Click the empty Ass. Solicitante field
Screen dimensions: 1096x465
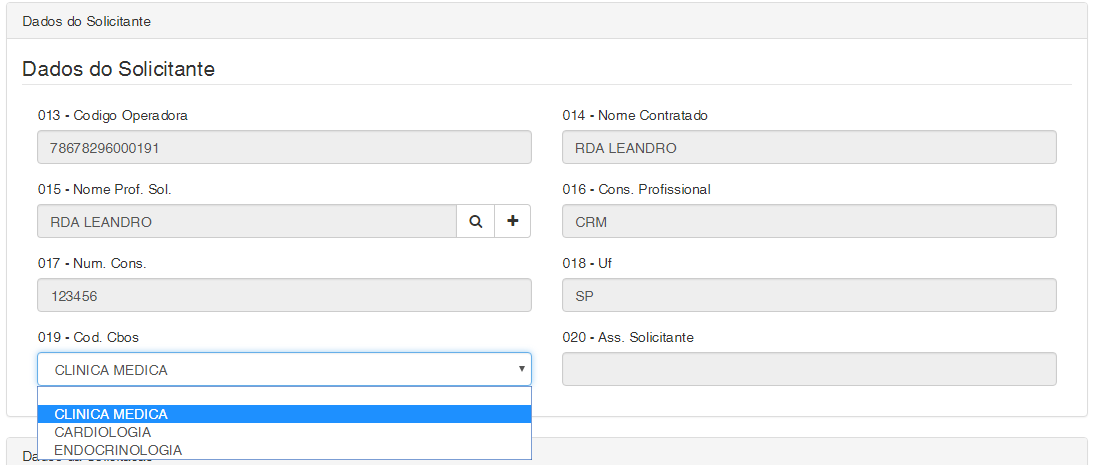(x=809, y=369)
